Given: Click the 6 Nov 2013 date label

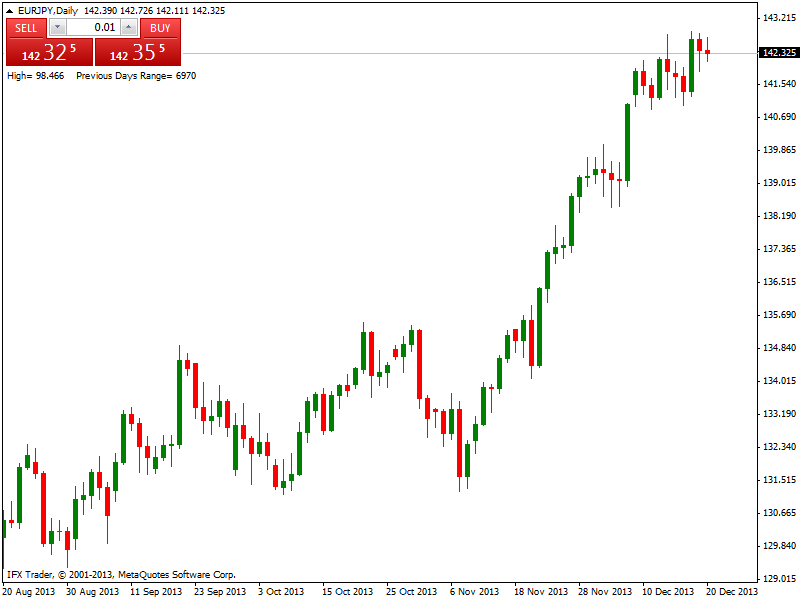Looking at the screenshot, I should 474,592.
